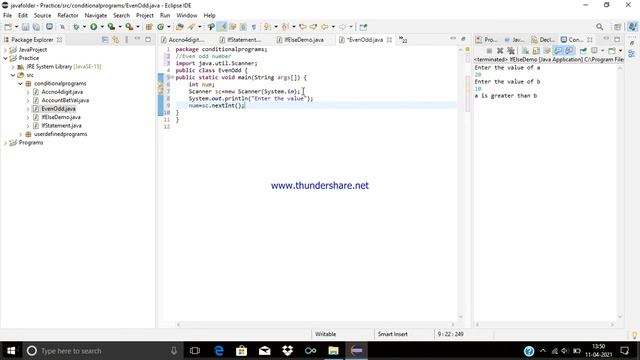
Task: Toggle Mark Occurrences in toolbar
Action: click(x=222, y=27)
